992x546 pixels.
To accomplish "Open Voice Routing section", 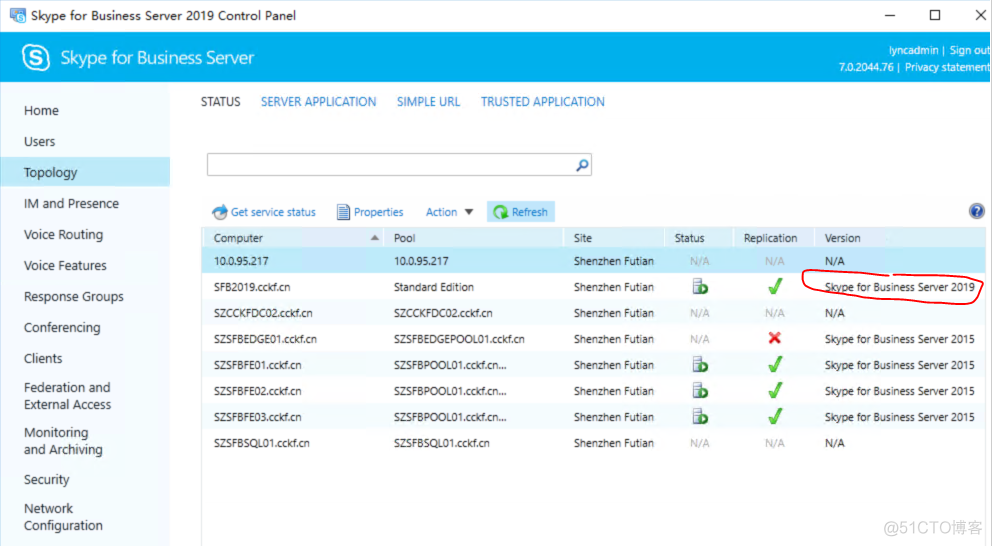I will [x=63, y=235].
